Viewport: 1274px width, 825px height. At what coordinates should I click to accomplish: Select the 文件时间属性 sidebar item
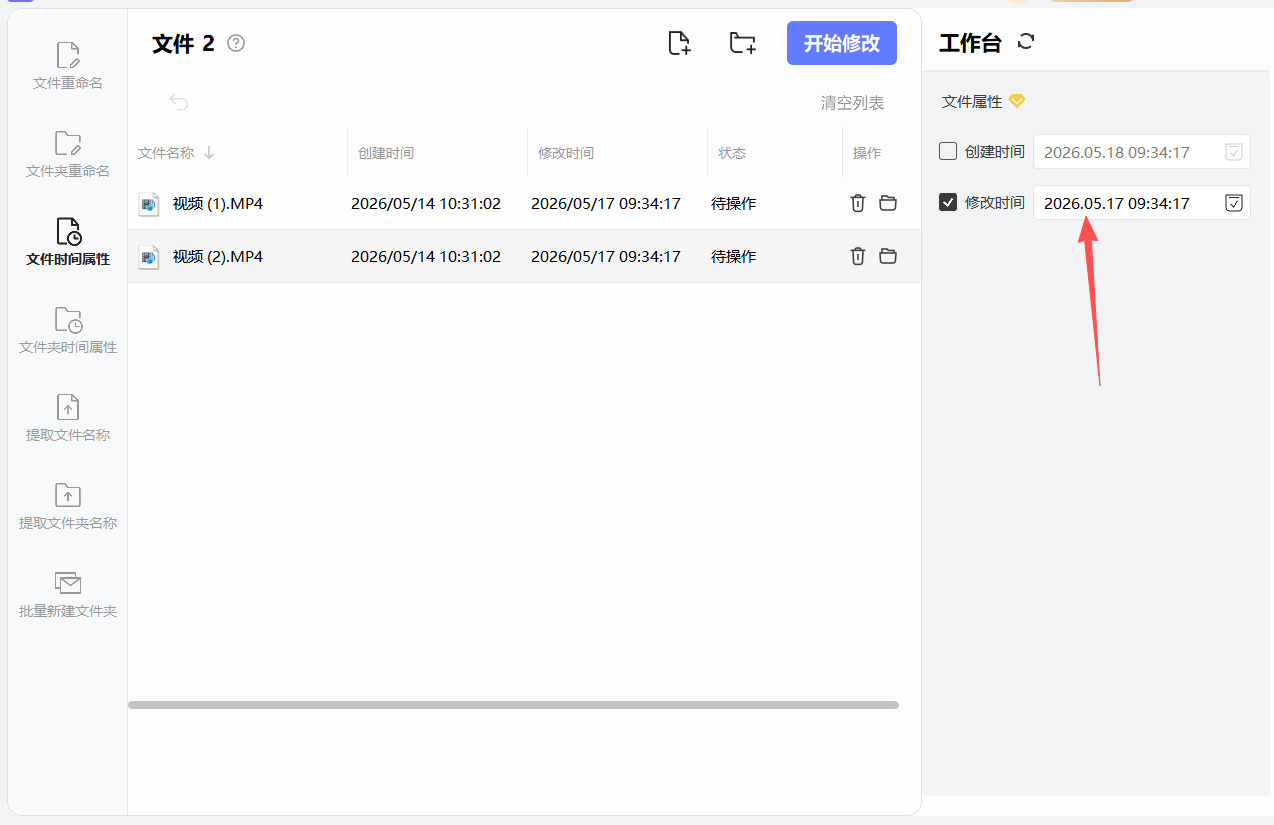click(68, 243)
